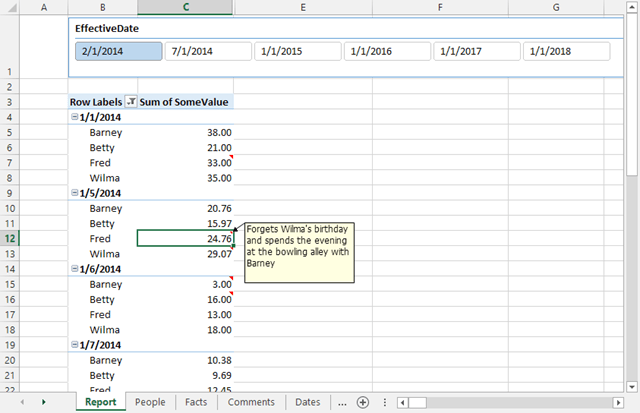Click the horizontal scrollbar left arrow

(402, 403)
